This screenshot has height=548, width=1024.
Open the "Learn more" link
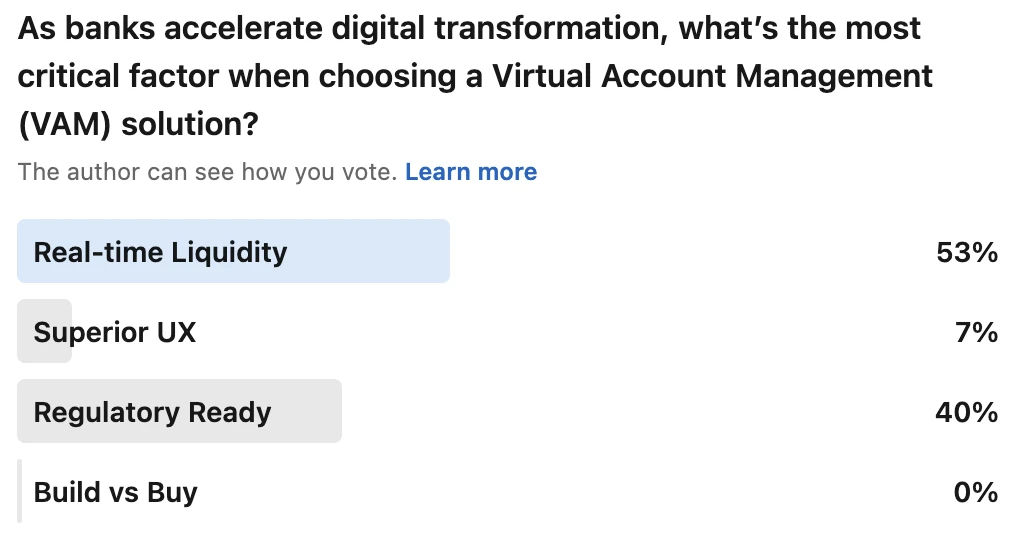[x=471, y=172]
